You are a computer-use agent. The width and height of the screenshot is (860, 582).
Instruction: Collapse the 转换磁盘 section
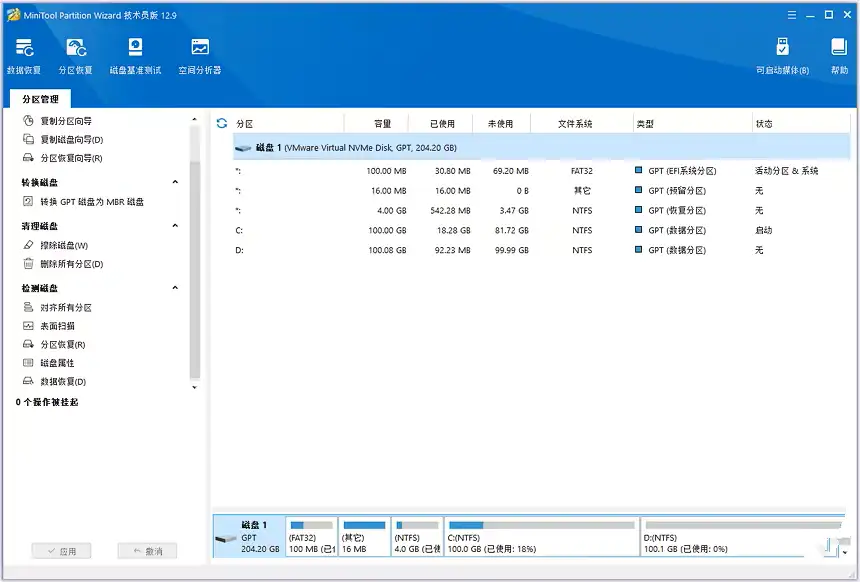pyautogui.click(x=176, y=183)
